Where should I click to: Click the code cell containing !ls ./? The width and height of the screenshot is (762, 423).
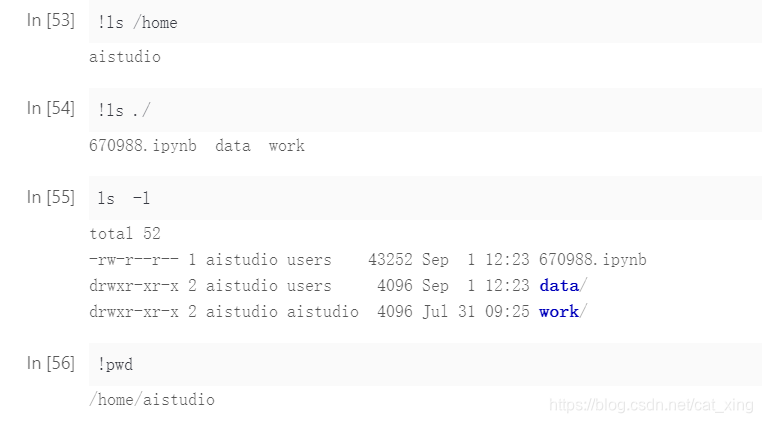425,110
